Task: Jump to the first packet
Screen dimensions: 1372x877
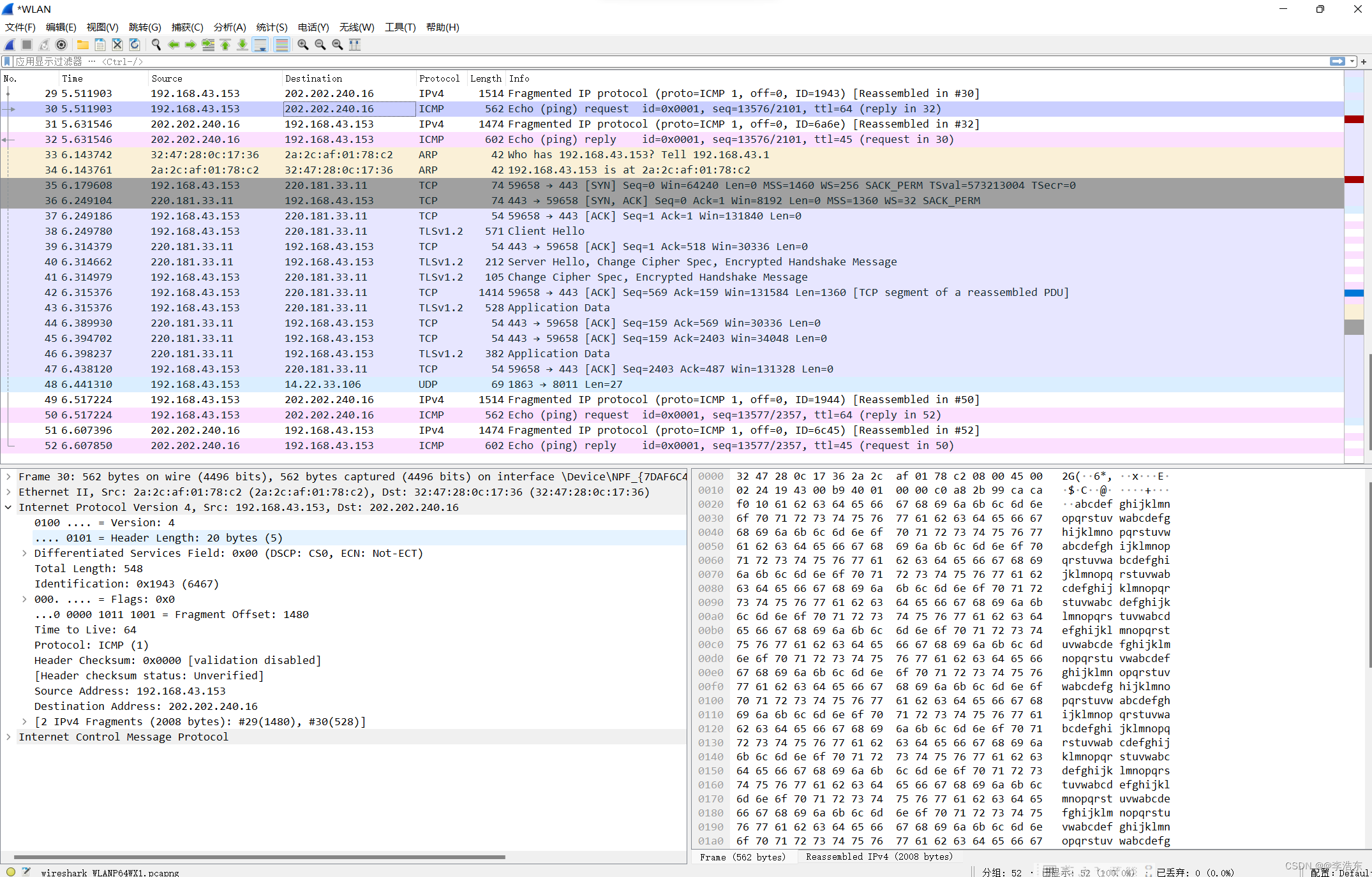Action: click(x=225, y=45)
